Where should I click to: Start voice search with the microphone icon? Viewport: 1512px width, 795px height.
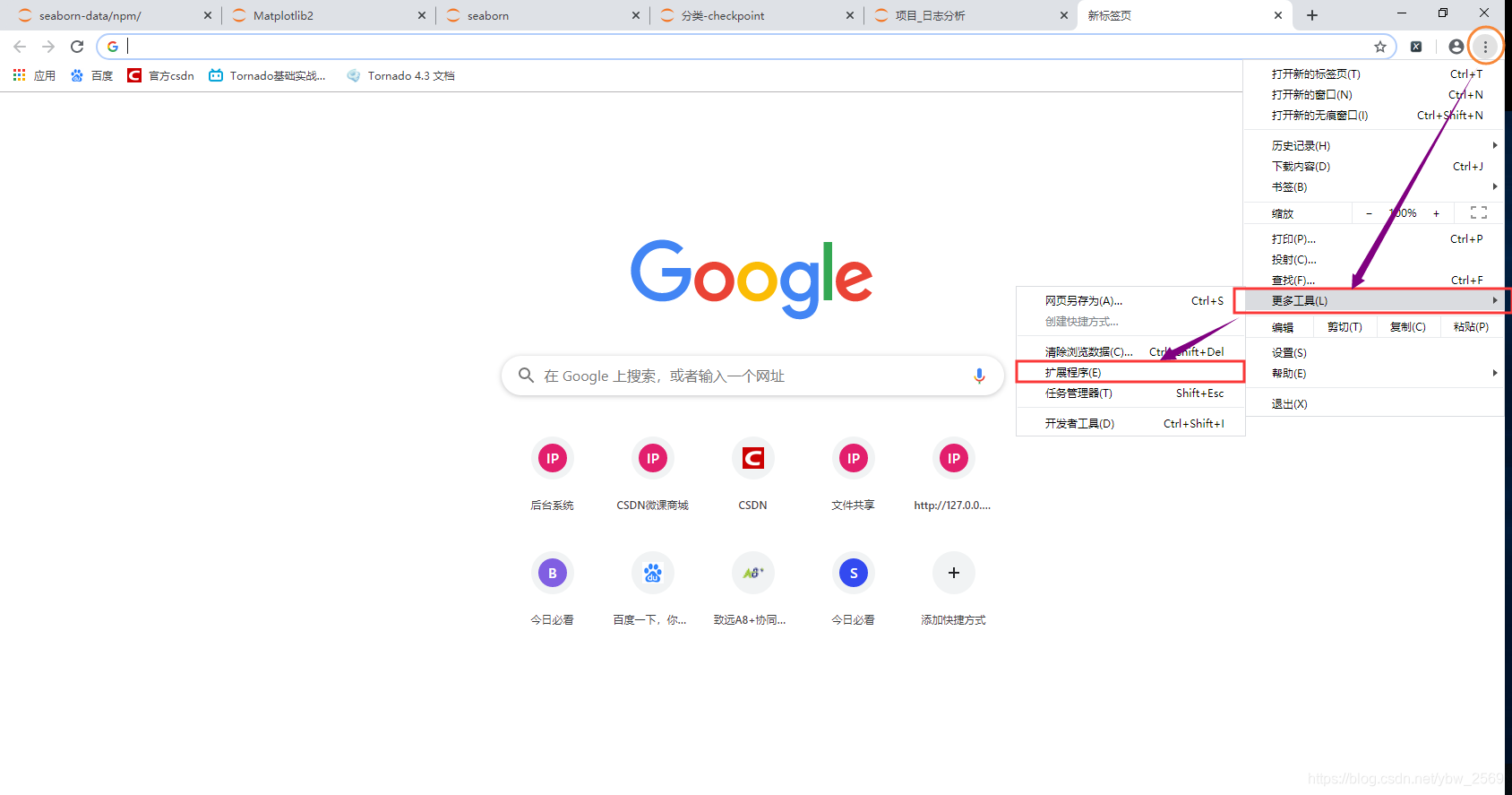[979, 376]
